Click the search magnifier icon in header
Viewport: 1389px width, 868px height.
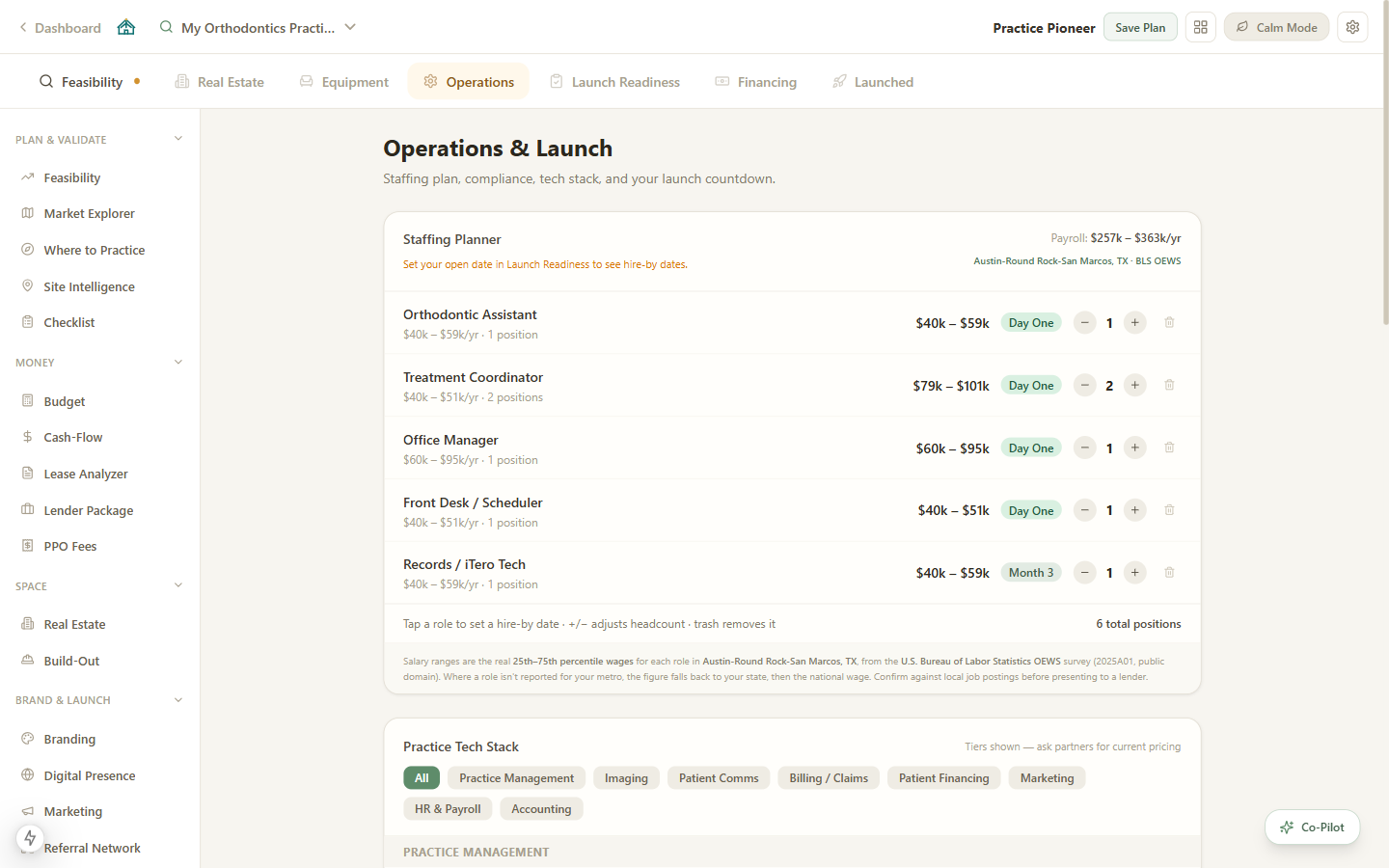point(166,27)
